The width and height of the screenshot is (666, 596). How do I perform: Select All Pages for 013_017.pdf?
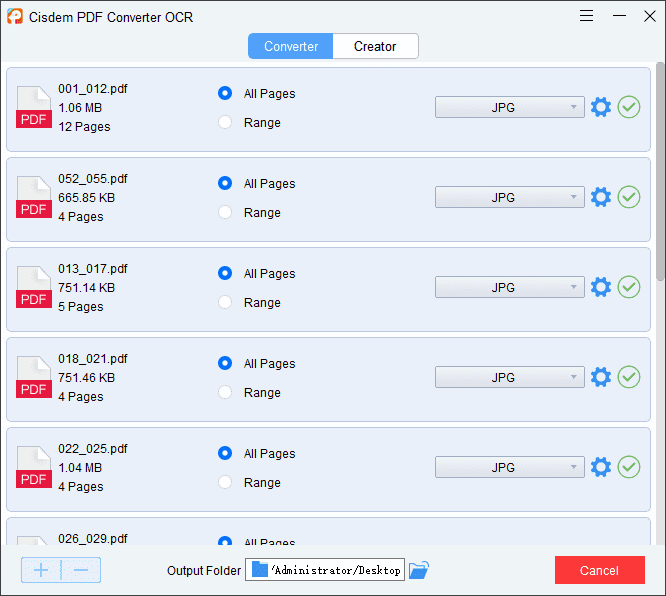coord(225,273)
